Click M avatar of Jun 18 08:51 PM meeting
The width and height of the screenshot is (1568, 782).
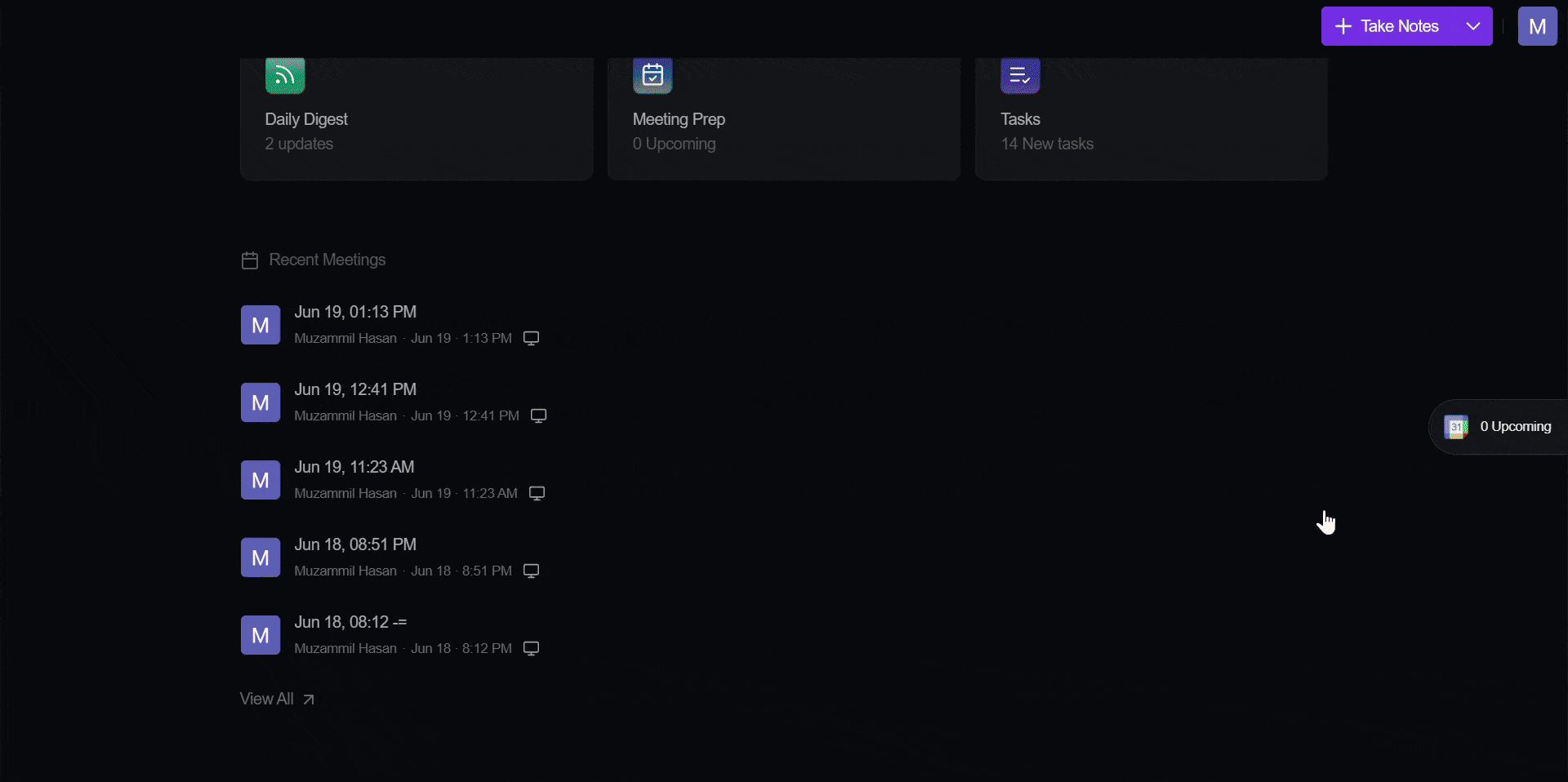point(261,558)
